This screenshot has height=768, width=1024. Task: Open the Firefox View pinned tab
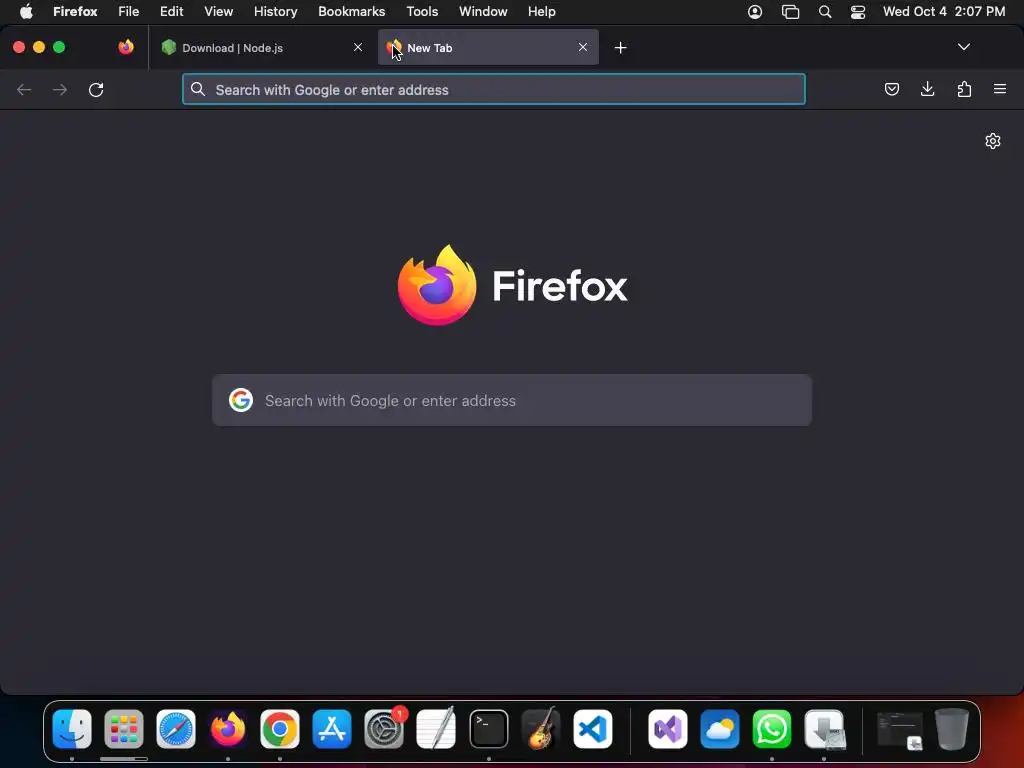click(126, 47)
